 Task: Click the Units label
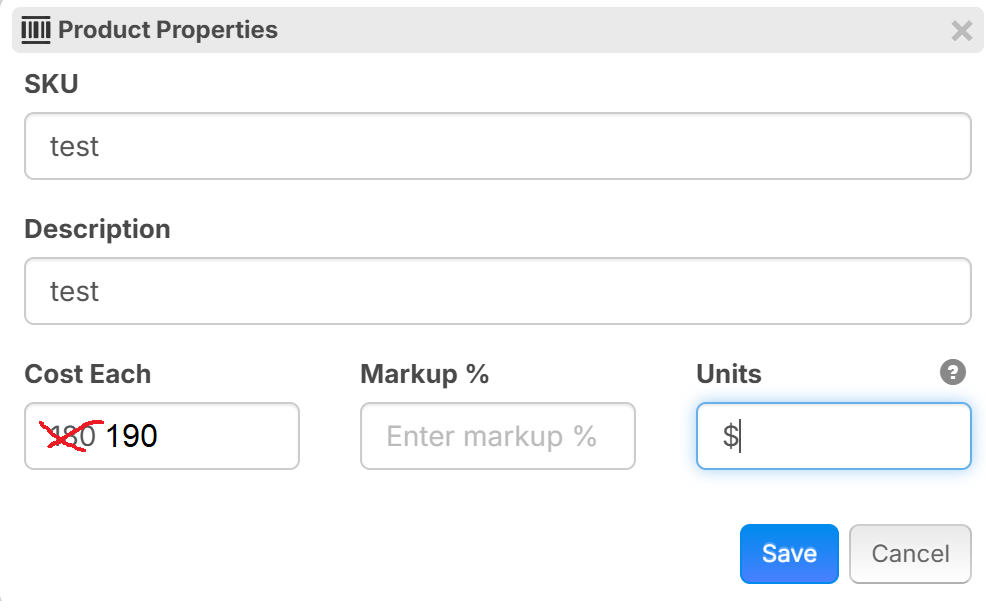(728, 374)
